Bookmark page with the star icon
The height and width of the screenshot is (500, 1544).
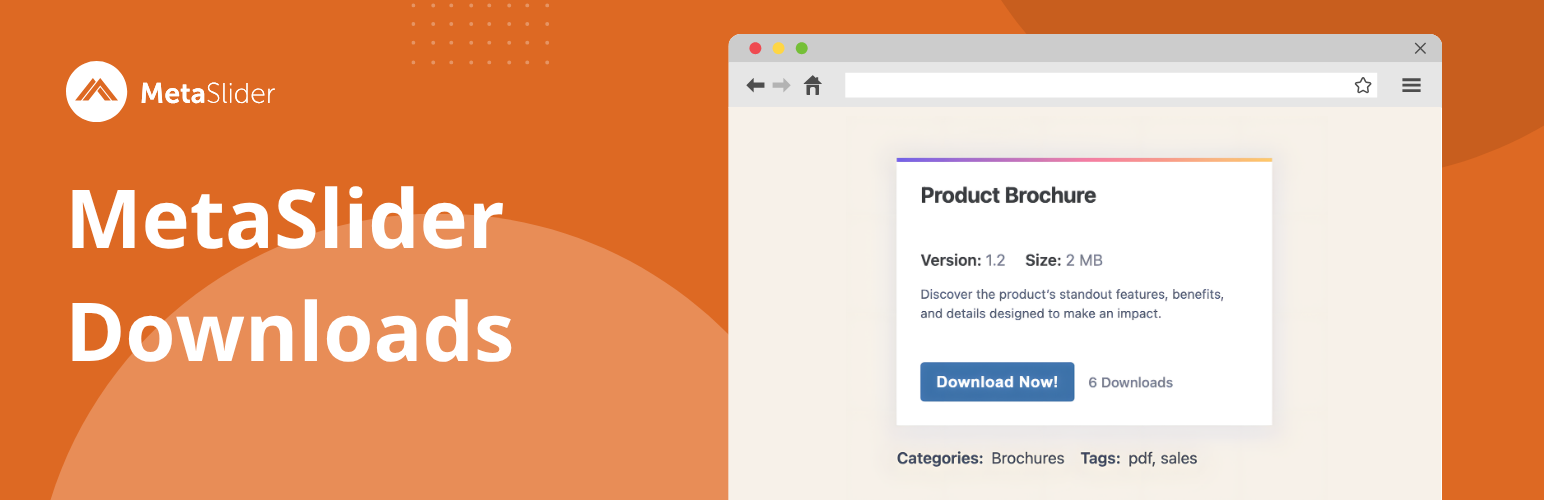(x=1363, y=86)
